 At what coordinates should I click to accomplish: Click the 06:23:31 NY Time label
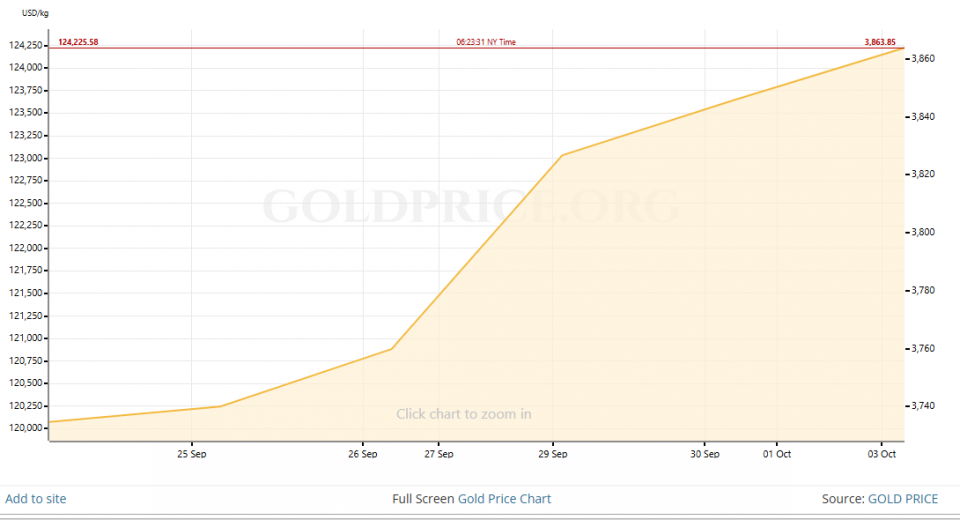[486, 42]
